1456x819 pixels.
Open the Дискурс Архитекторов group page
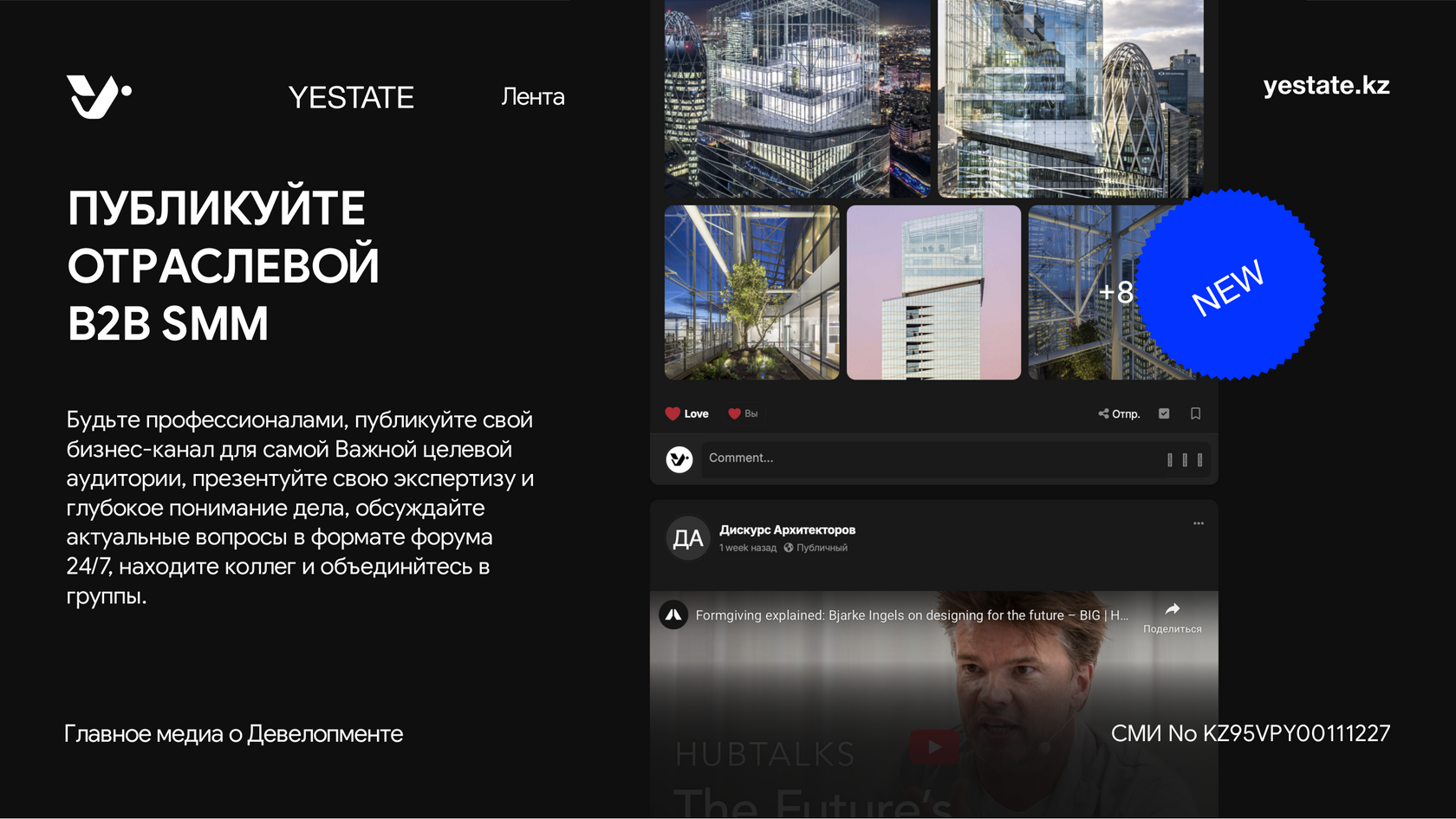tap(787, 530)
